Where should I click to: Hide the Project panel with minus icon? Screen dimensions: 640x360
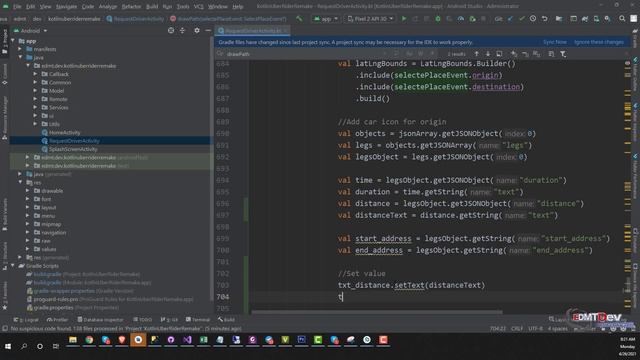pos(208,31)
